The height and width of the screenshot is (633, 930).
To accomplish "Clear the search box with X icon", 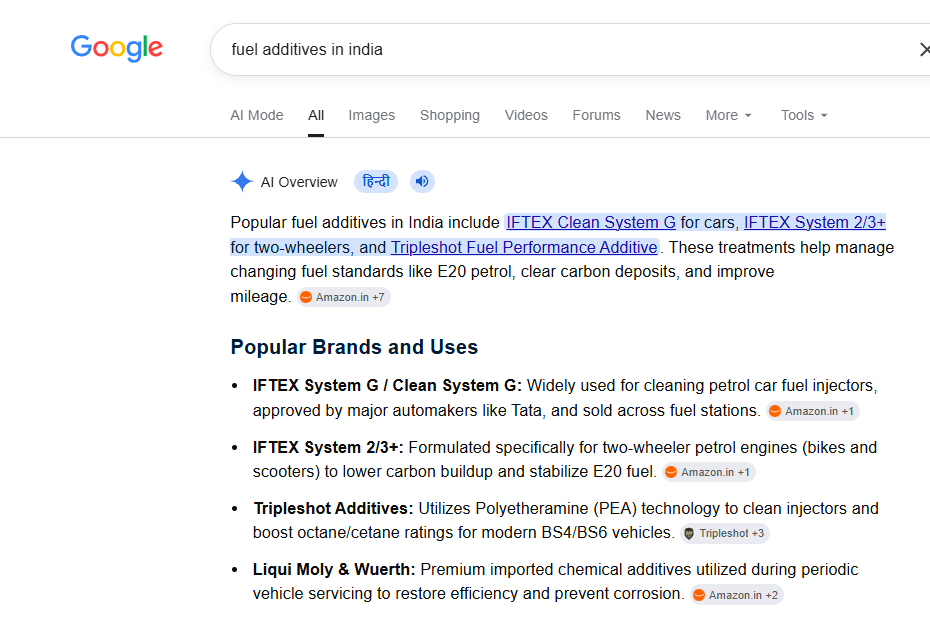I will coord(924,50).
